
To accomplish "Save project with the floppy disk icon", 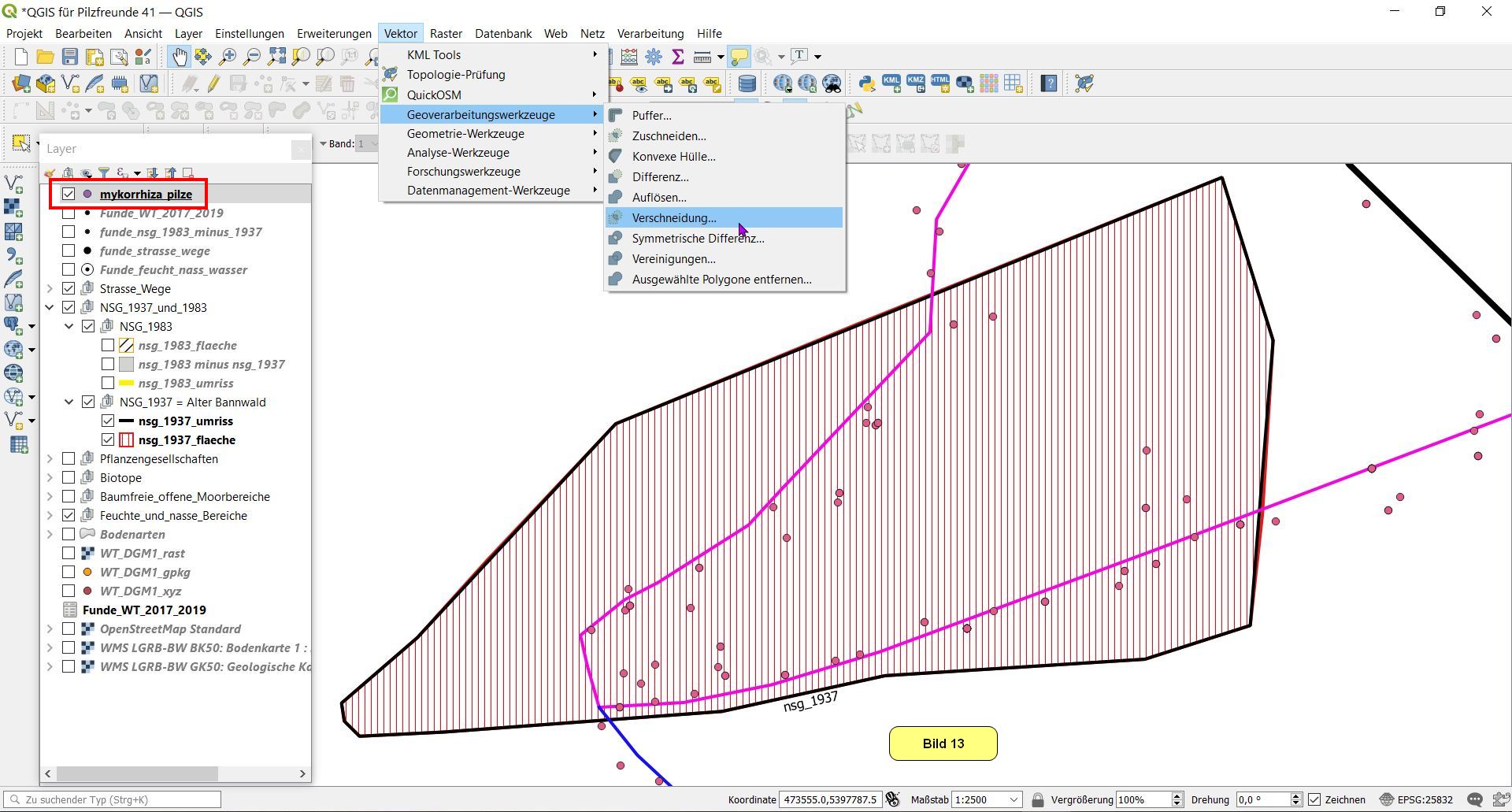I will point(70,56).
